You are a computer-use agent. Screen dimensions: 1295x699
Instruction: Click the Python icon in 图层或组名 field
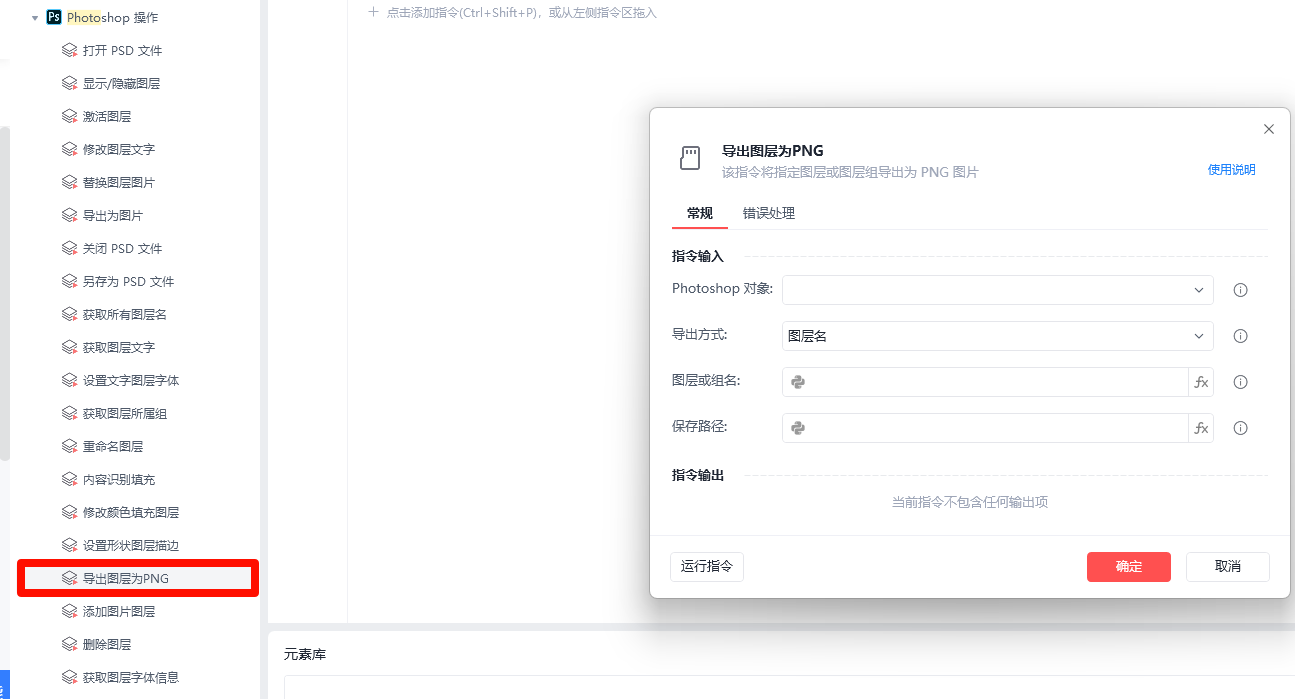(798, 382)
